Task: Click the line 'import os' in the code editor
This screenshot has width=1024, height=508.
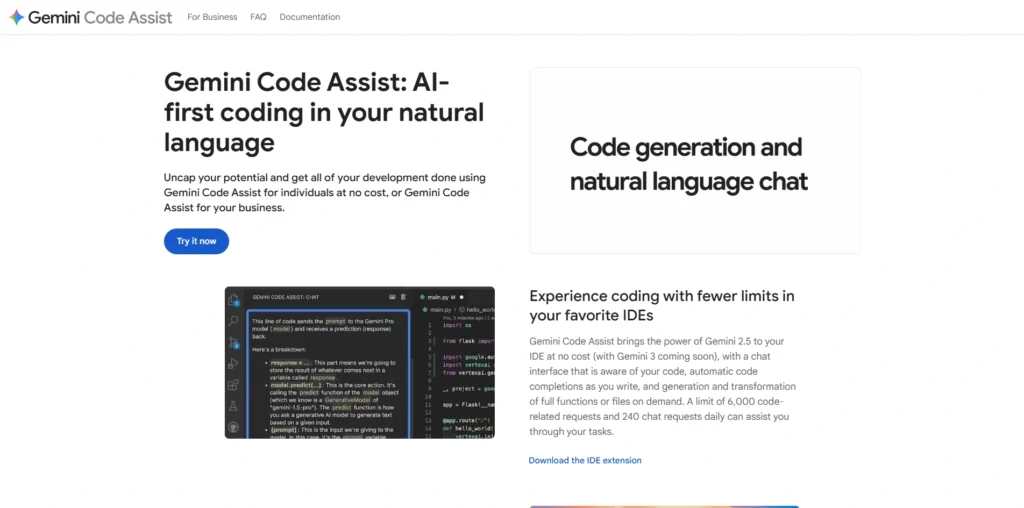Action: pos(456,325)
